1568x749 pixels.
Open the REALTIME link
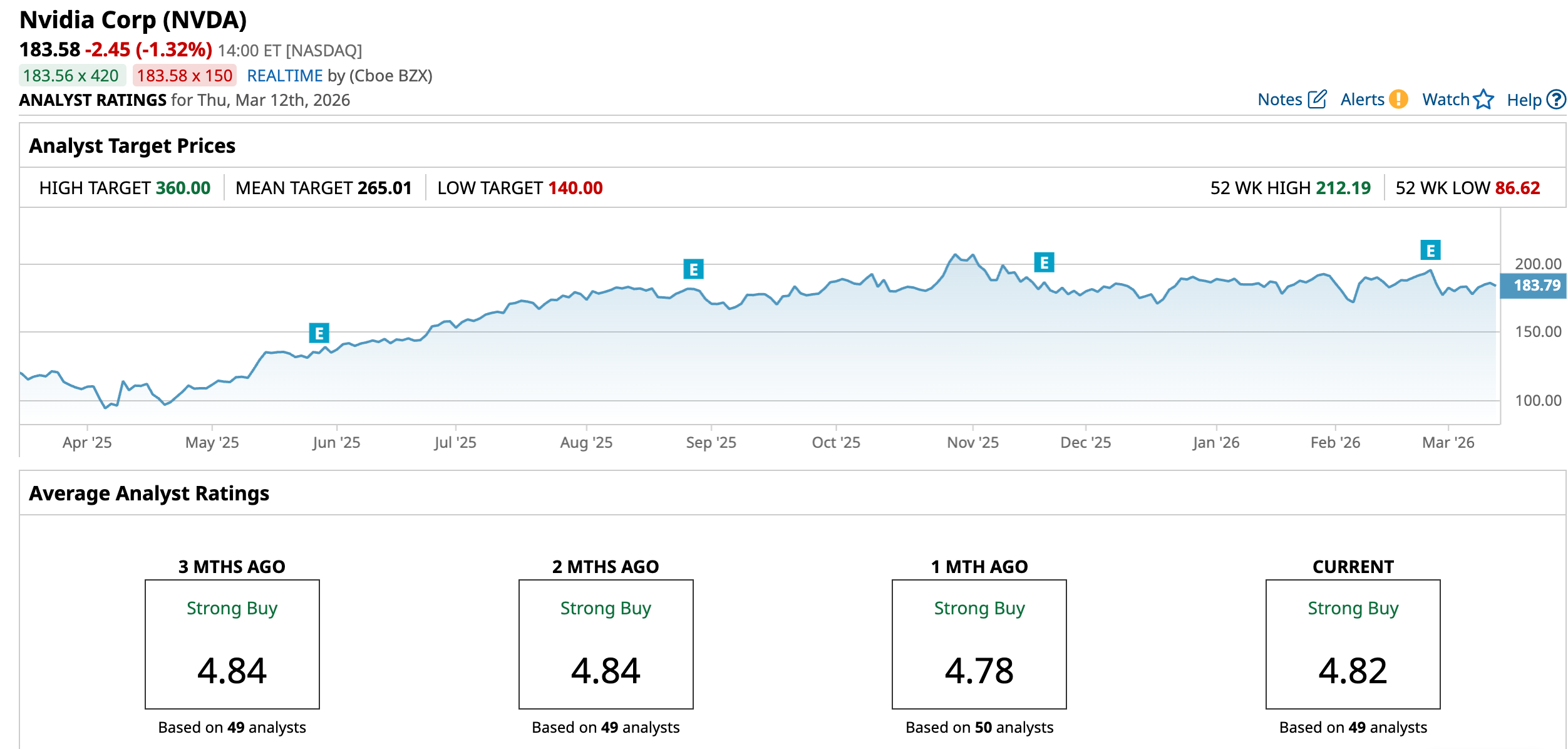tap(284, 76)
